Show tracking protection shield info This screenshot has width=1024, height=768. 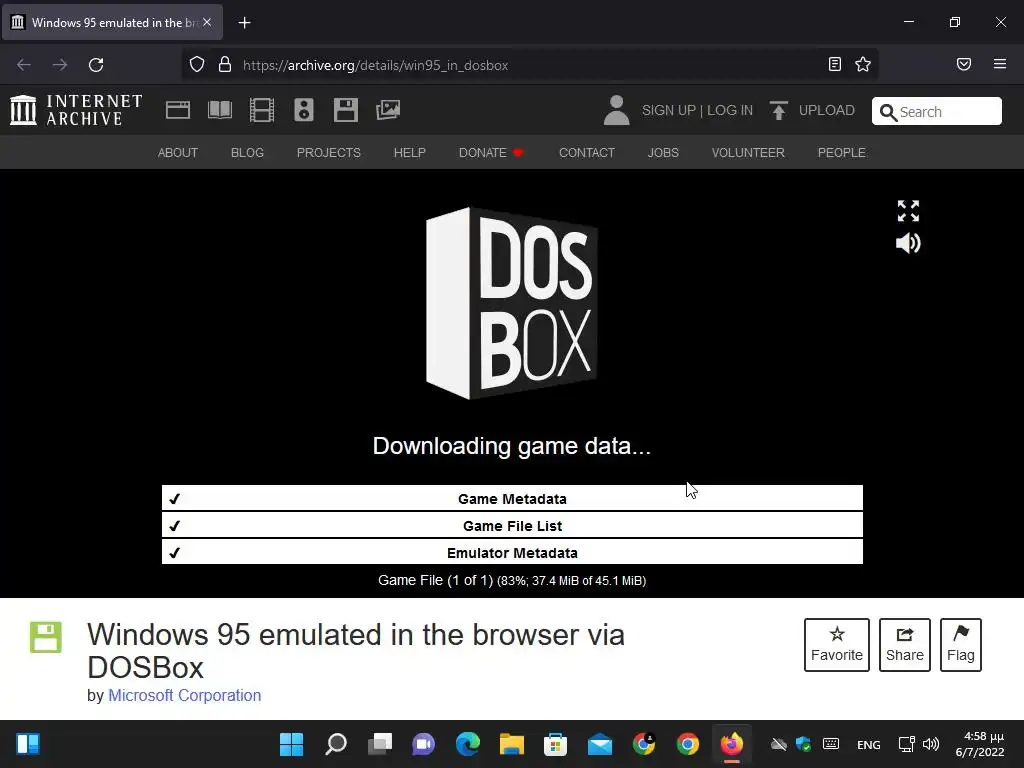[x=197, y=65]
